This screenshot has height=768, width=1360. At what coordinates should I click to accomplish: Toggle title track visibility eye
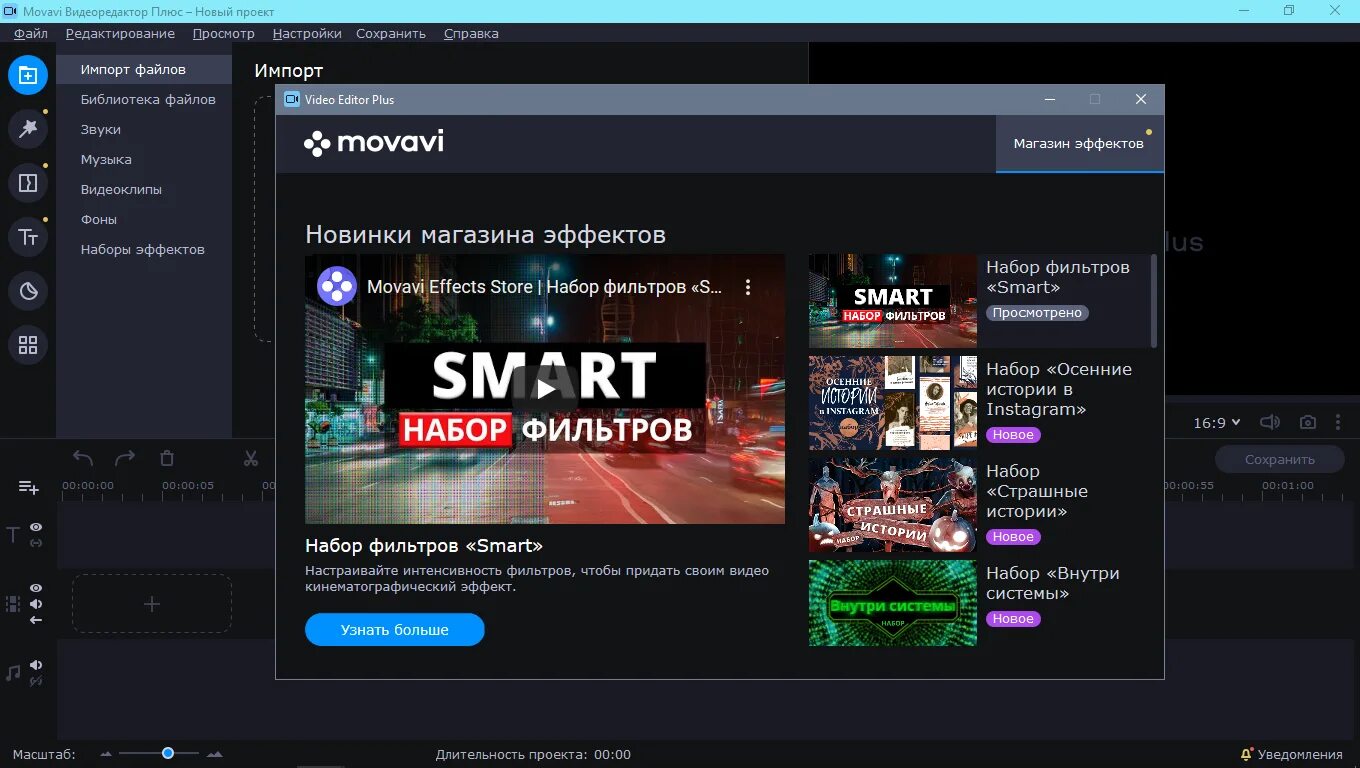pyautogui.click(x=36, y=527)
